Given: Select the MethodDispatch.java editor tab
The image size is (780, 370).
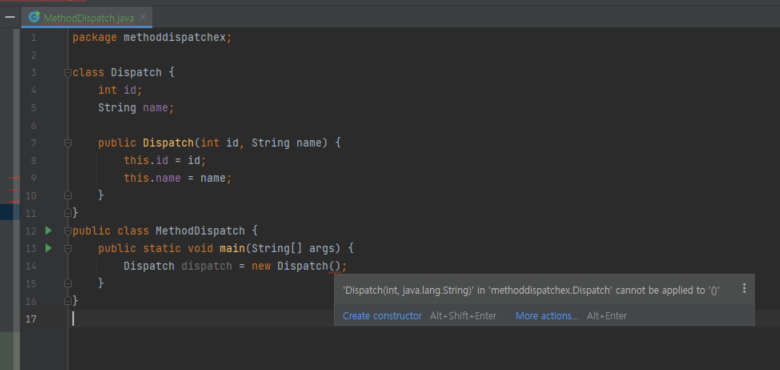Looking at the screenshot, I should (87, 18).
